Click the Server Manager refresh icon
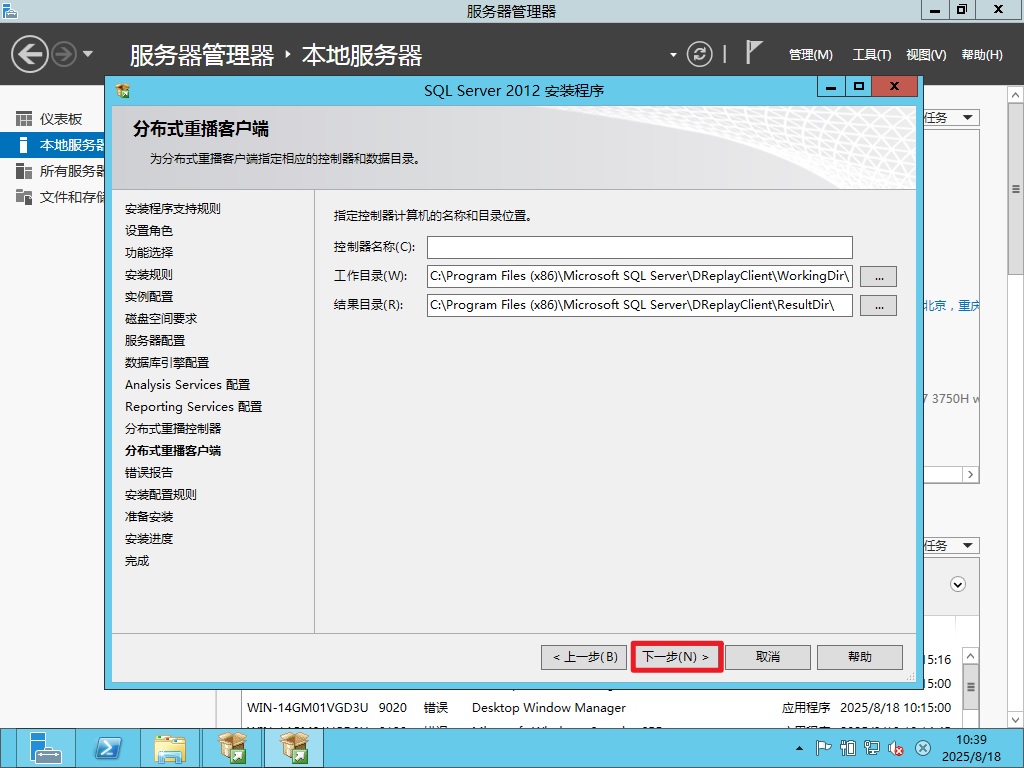This screenshot has height=768, width=1024. coord(699,54)
